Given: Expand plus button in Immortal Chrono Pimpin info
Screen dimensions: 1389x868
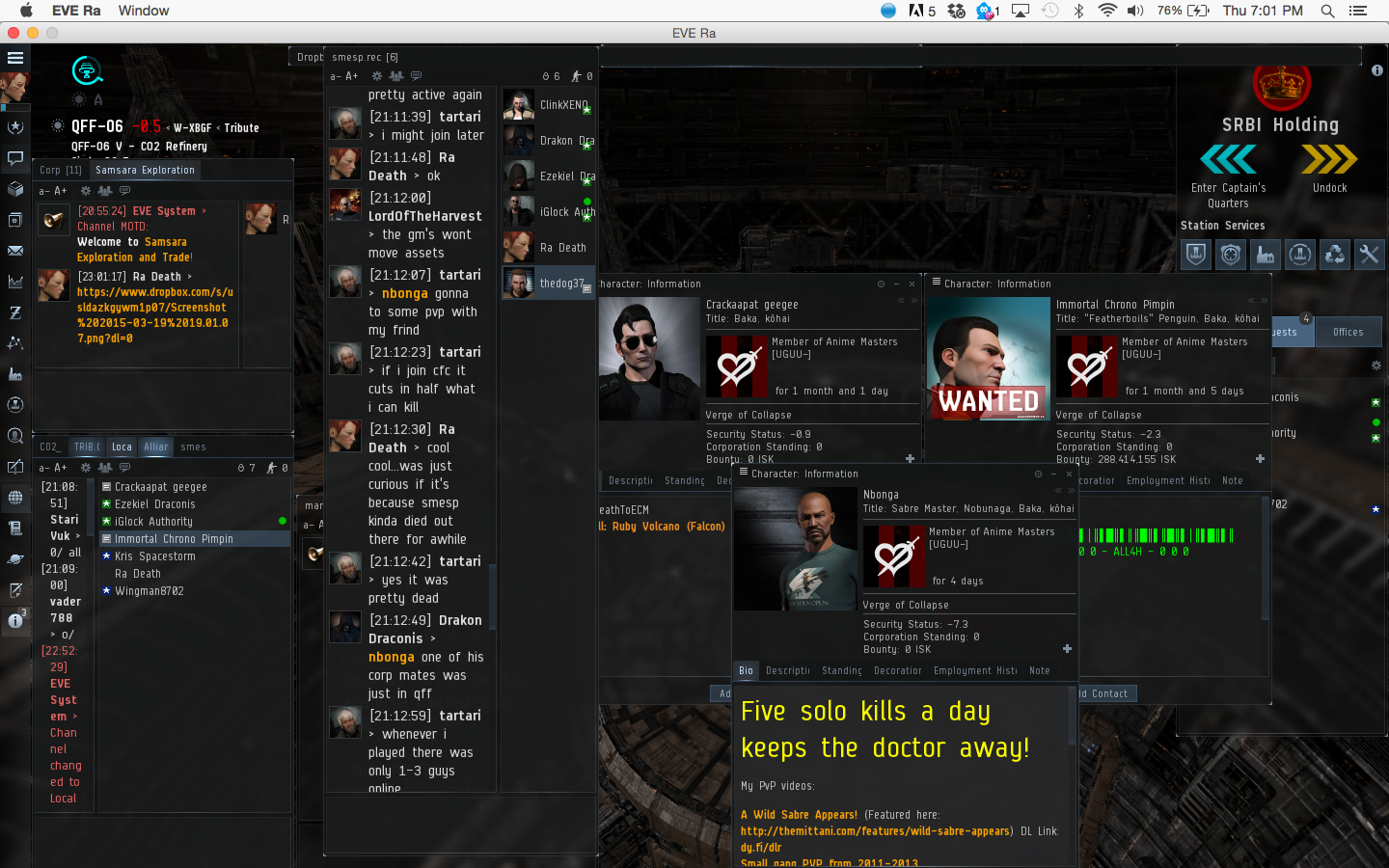Looking at the screenshot, I should click(1260, 458).
